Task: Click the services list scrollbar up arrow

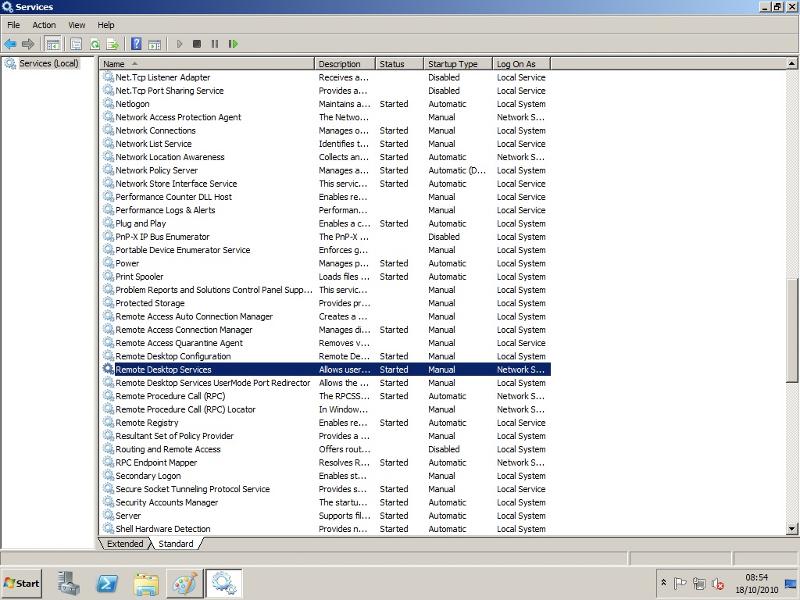Action: pos(792,63)
